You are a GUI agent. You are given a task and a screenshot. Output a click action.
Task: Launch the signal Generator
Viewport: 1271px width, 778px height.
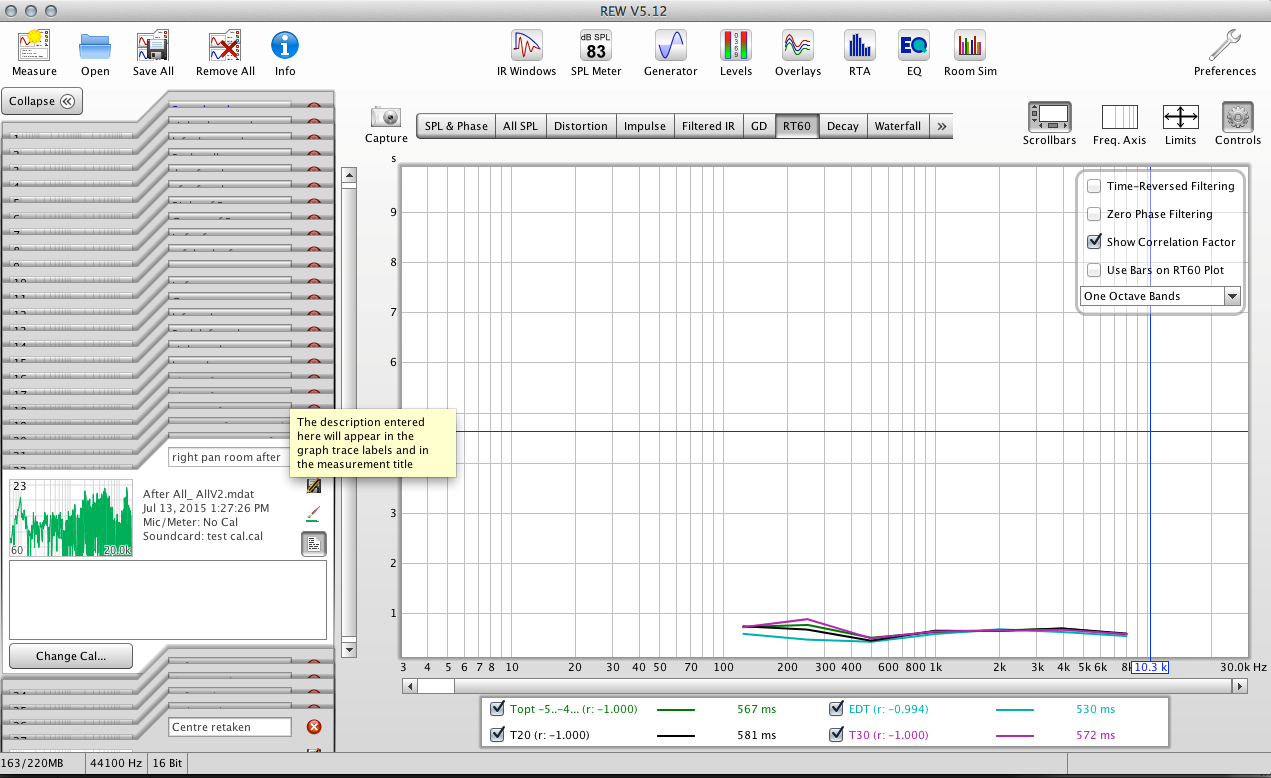pyautogui.click(x=670, y=46)
